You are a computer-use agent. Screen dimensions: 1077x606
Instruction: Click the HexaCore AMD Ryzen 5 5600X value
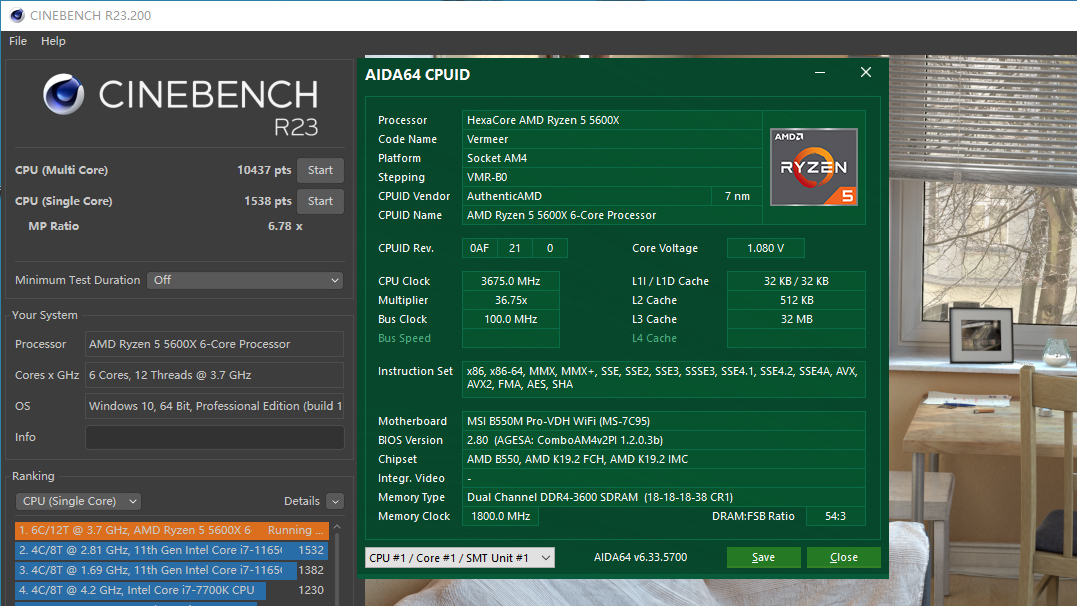point(612,120)
